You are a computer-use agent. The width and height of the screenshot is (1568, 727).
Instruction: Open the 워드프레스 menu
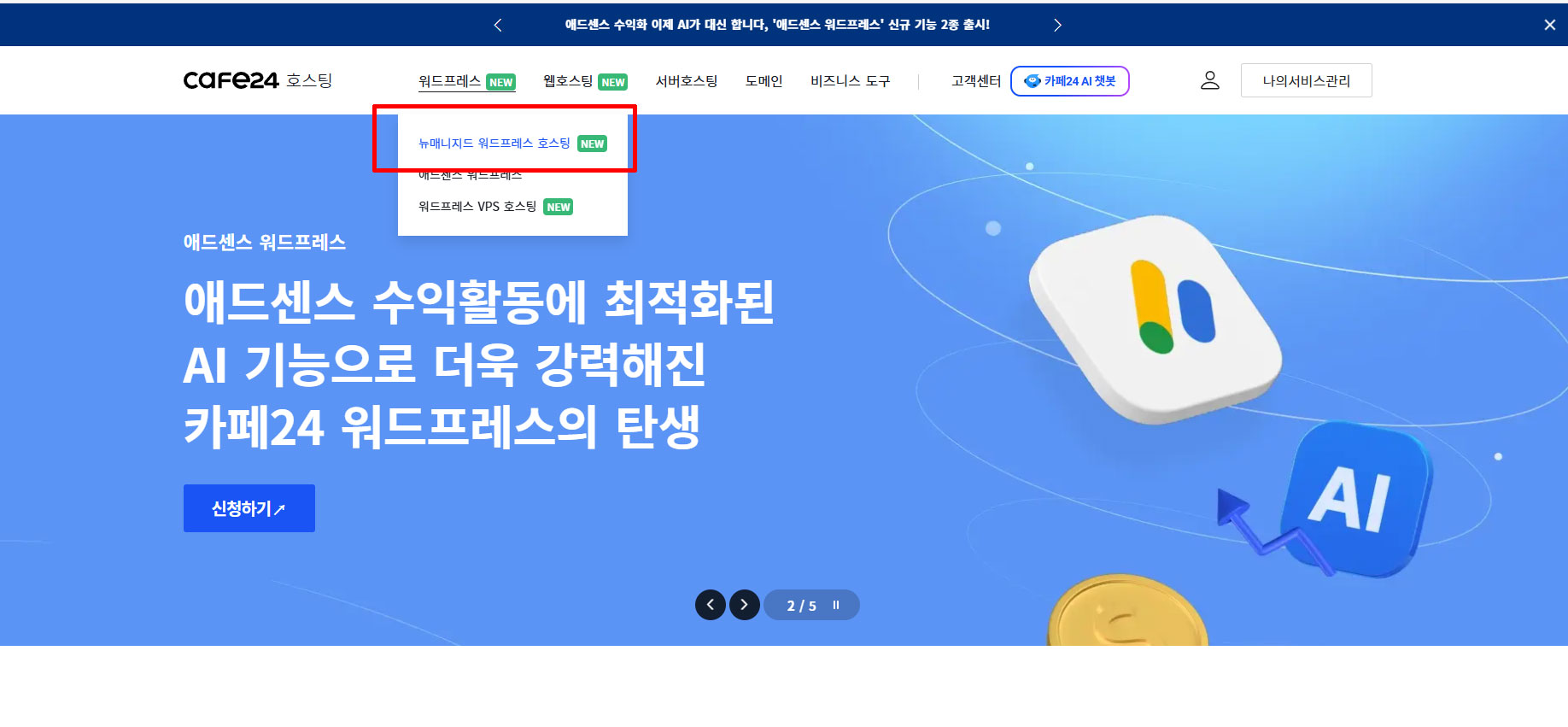coord(466,81)
